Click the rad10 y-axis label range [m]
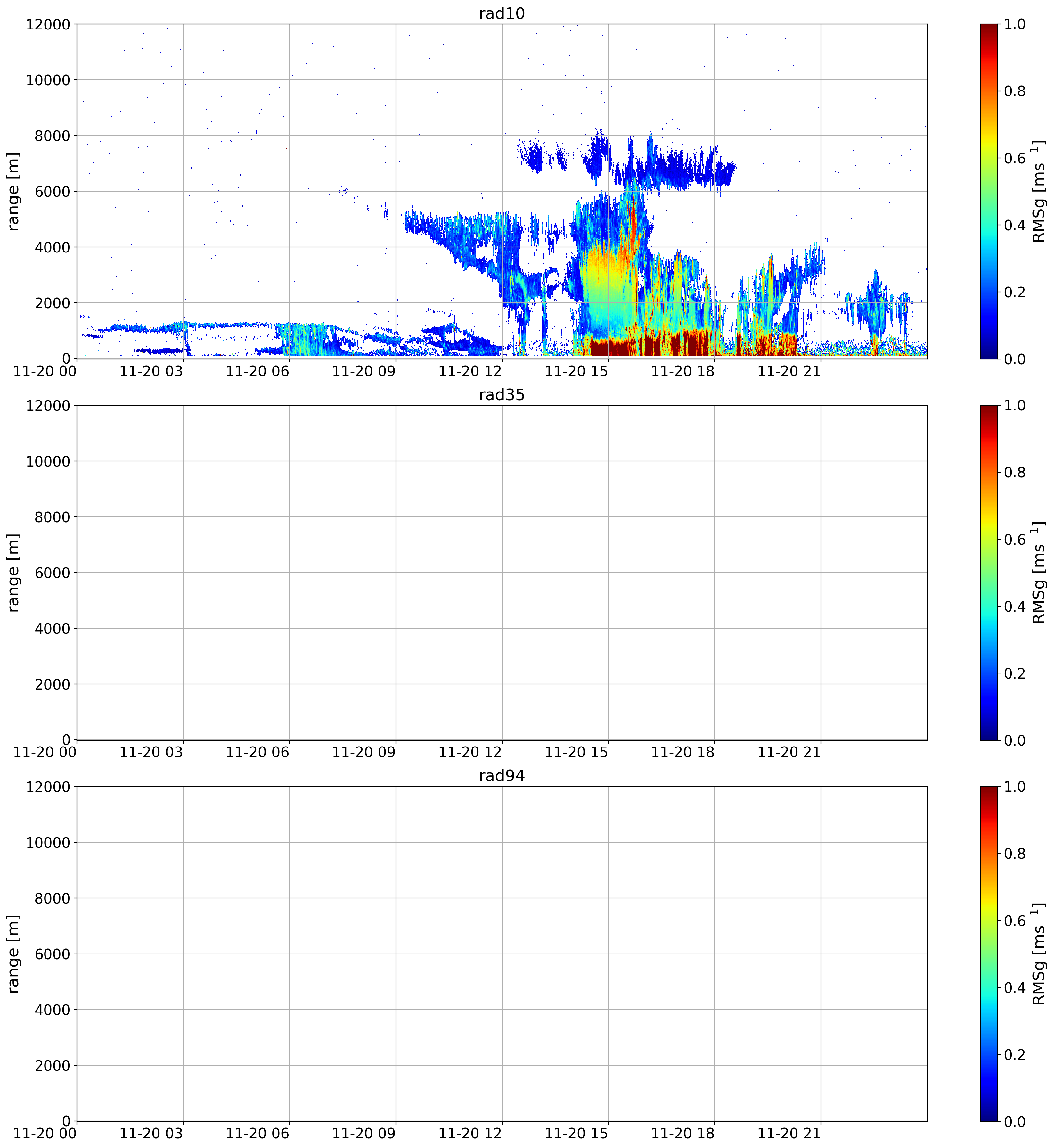This screenshot has height=1148, width=1055. point(13,191)
